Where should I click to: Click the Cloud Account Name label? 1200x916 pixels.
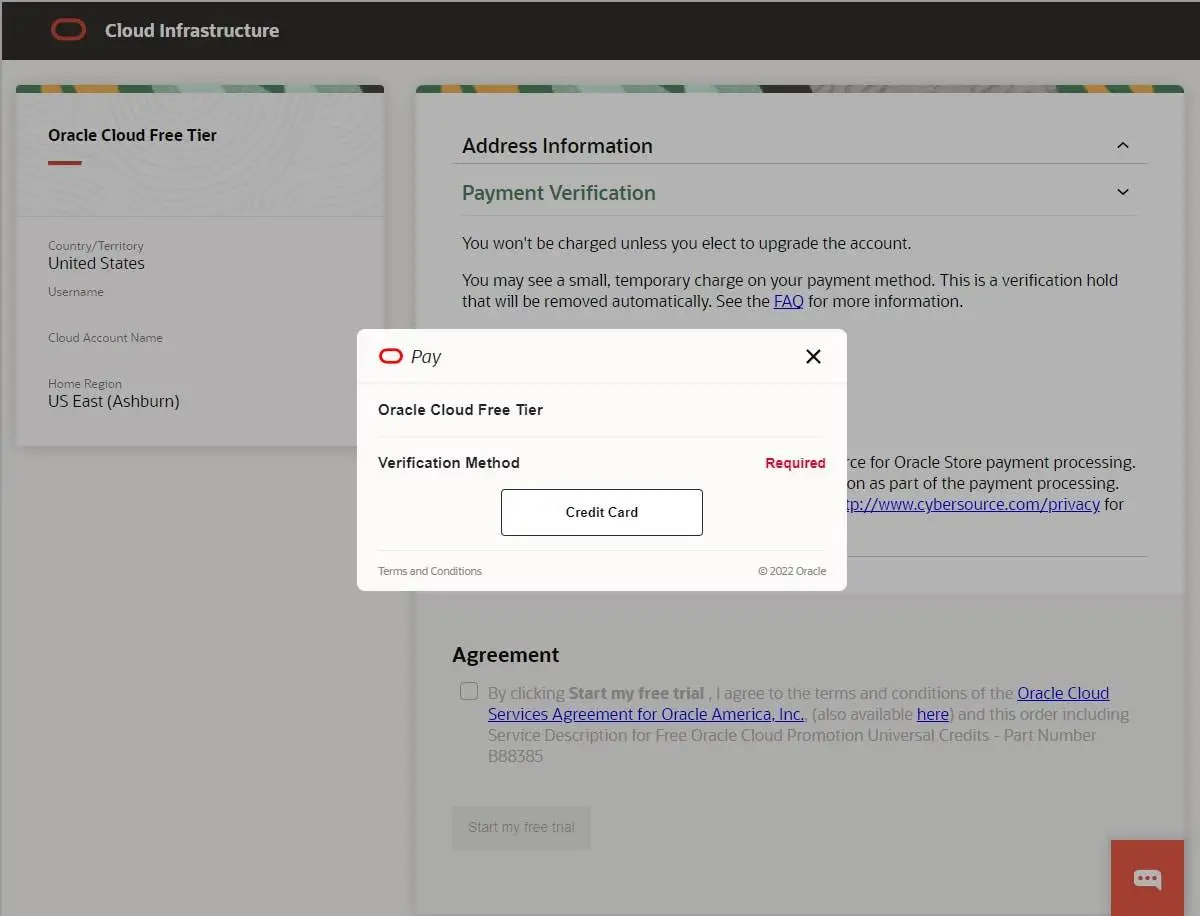tap(105, 338)
